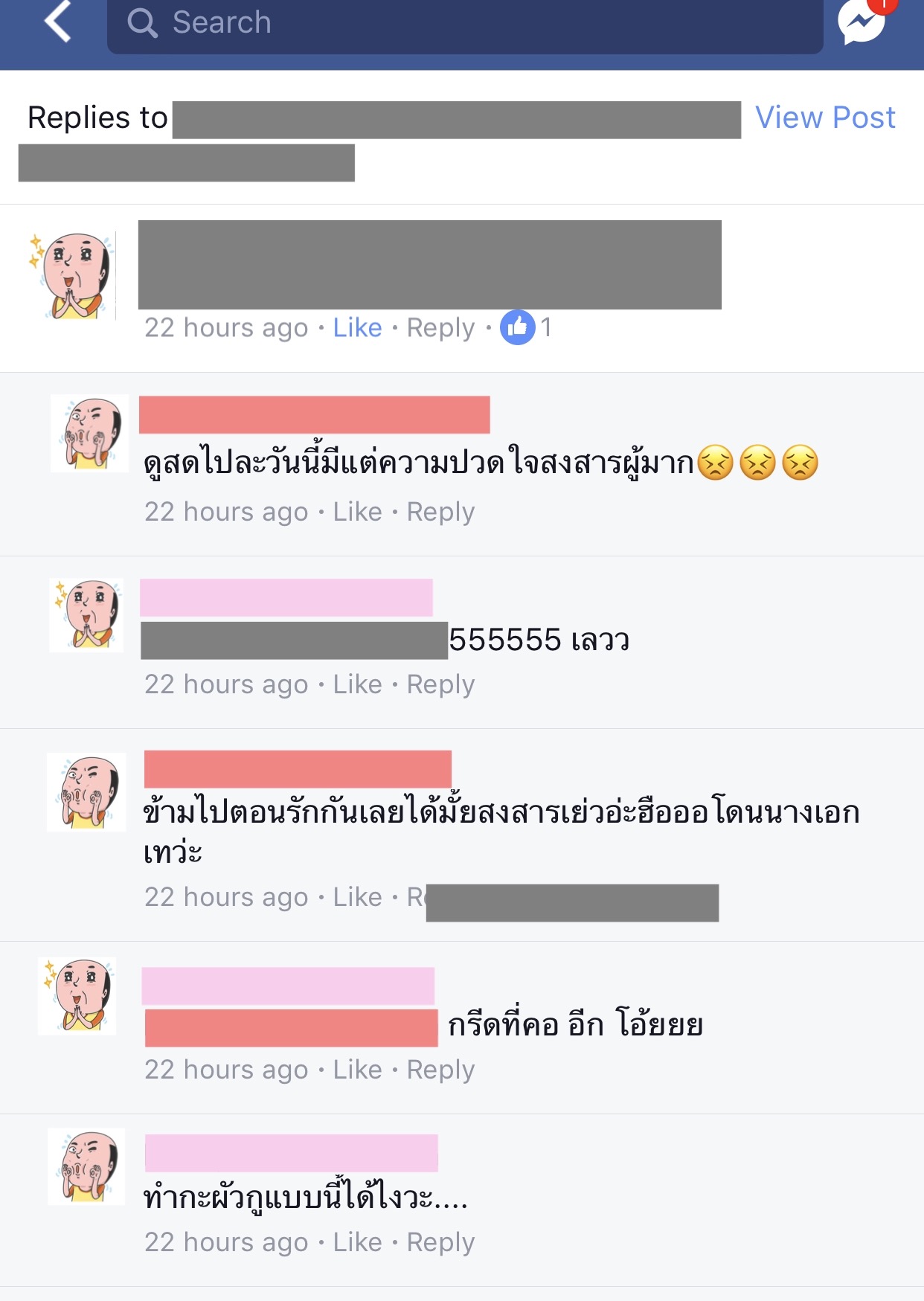Click the blue thumbs-up reaction icon
Viewport: 924px width, 1301px height.
click(x=518, y=327)
